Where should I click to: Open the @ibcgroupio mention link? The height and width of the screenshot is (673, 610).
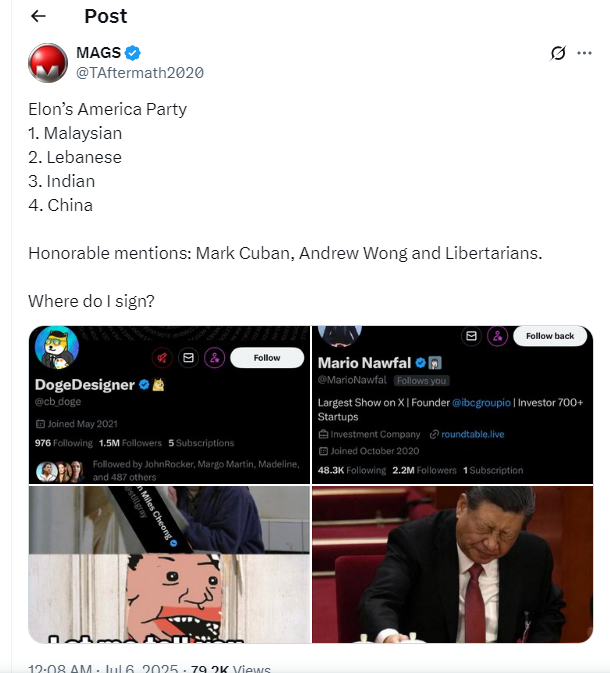tap(481, 403)
